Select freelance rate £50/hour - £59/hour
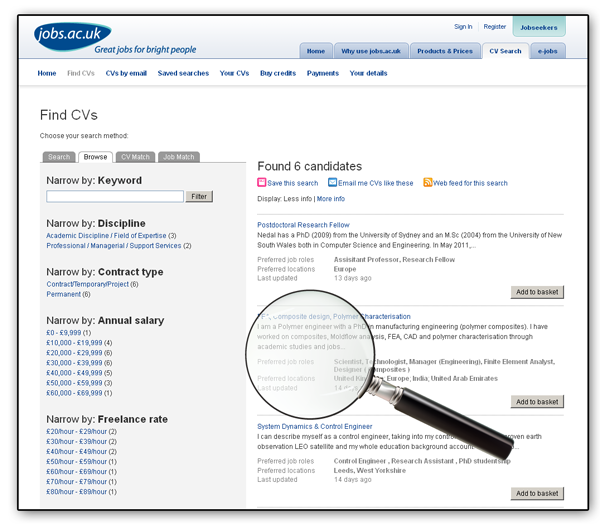The width and height of the screenshot is (600, 529). (x=77, y=462)
